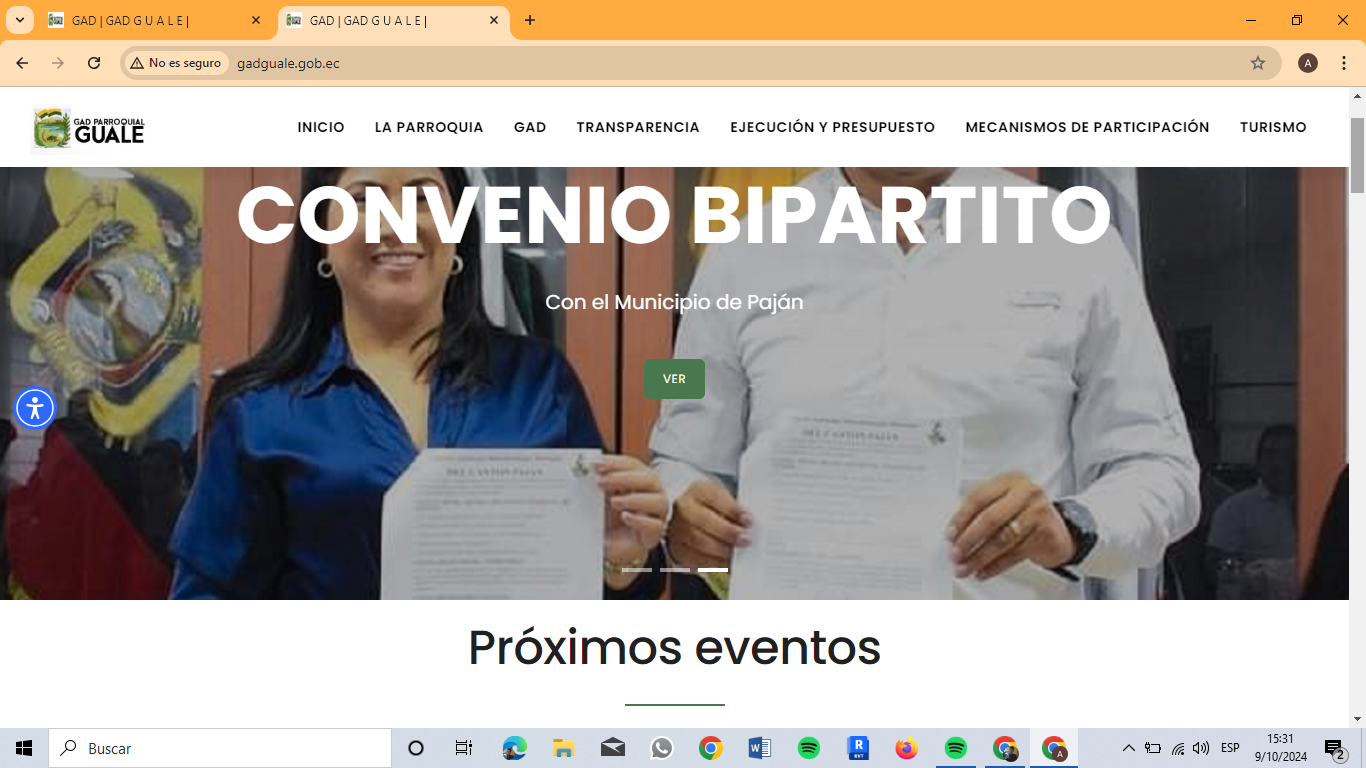Expand the tab search dropdown arrow
This screenshot has width=1366, height=768.
(x=19, y=20)
